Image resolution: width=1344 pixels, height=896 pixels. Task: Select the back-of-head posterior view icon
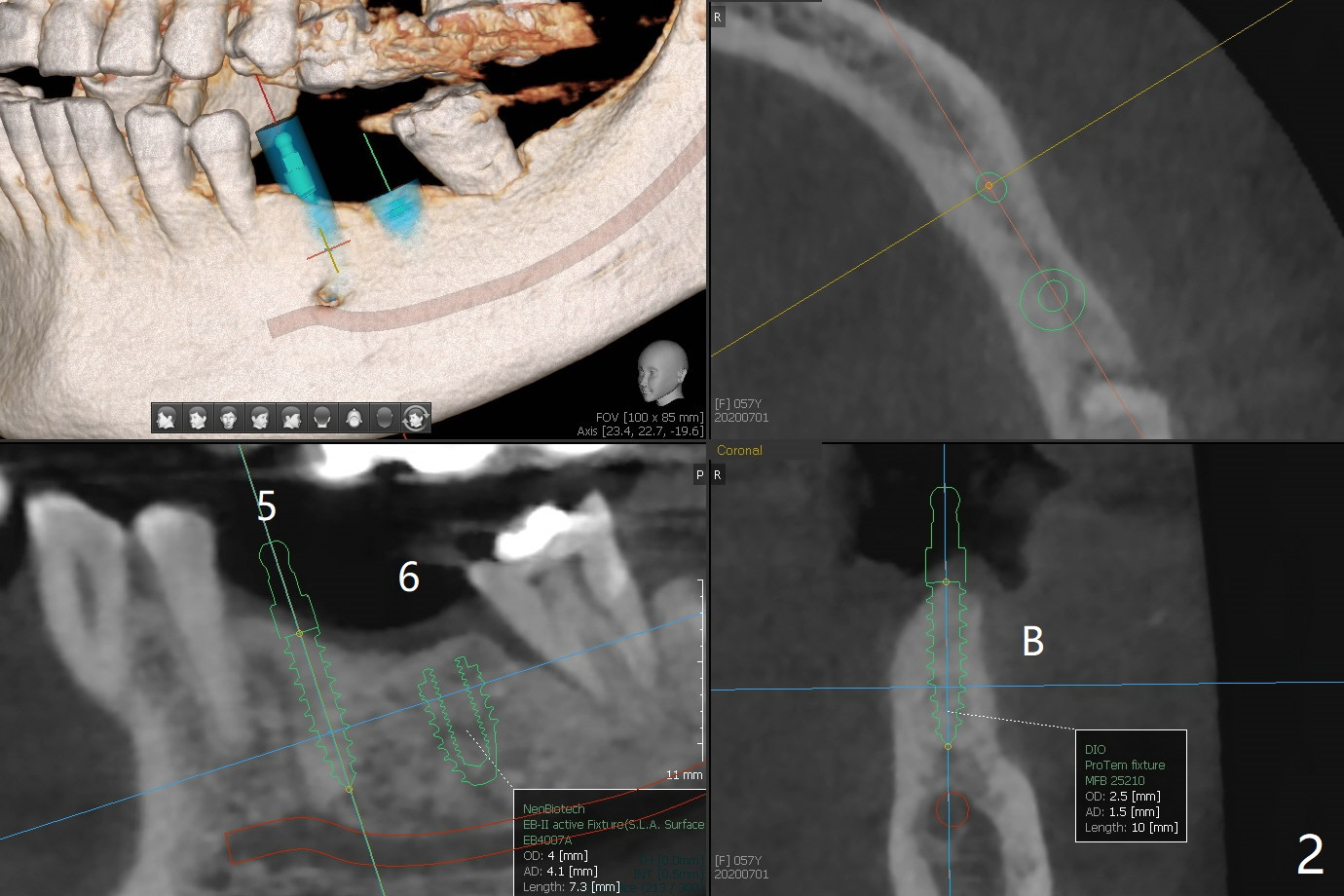pos(322,419)
